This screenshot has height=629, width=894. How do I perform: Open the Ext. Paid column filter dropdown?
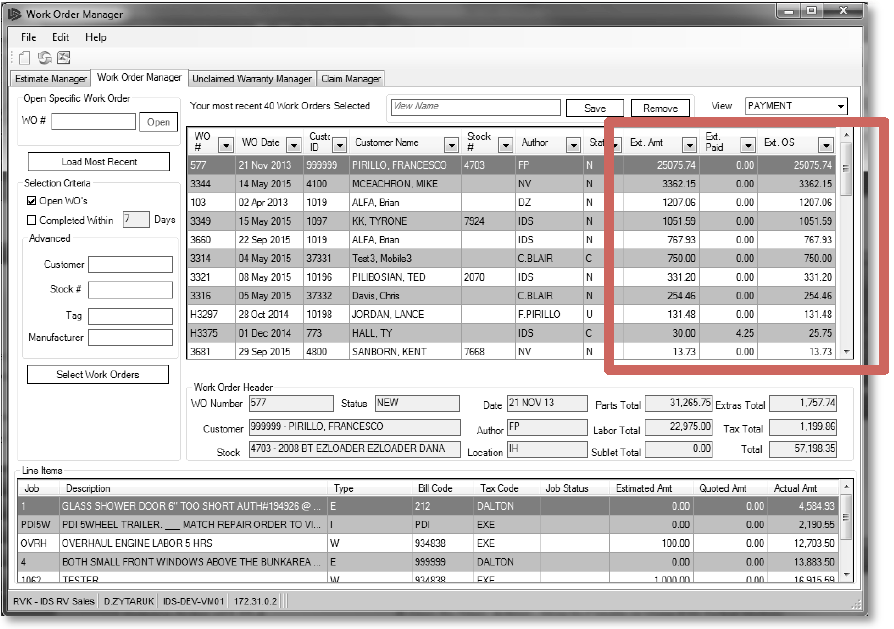coord(747,146)
